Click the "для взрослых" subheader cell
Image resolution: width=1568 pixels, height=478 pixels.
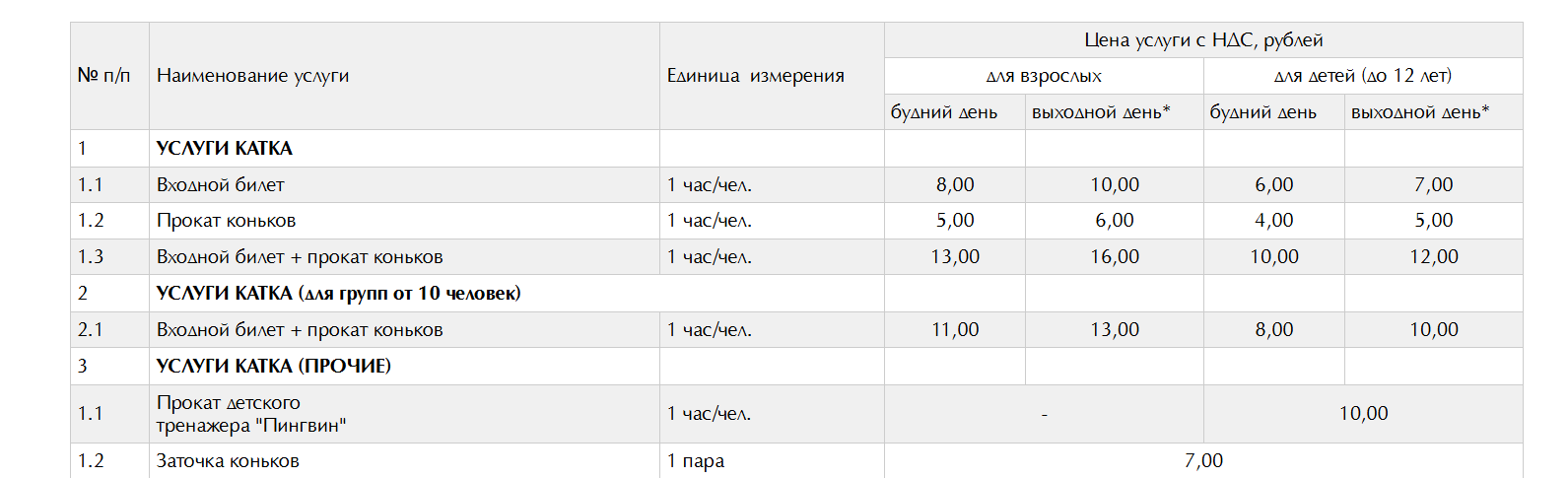[1044, 76]
